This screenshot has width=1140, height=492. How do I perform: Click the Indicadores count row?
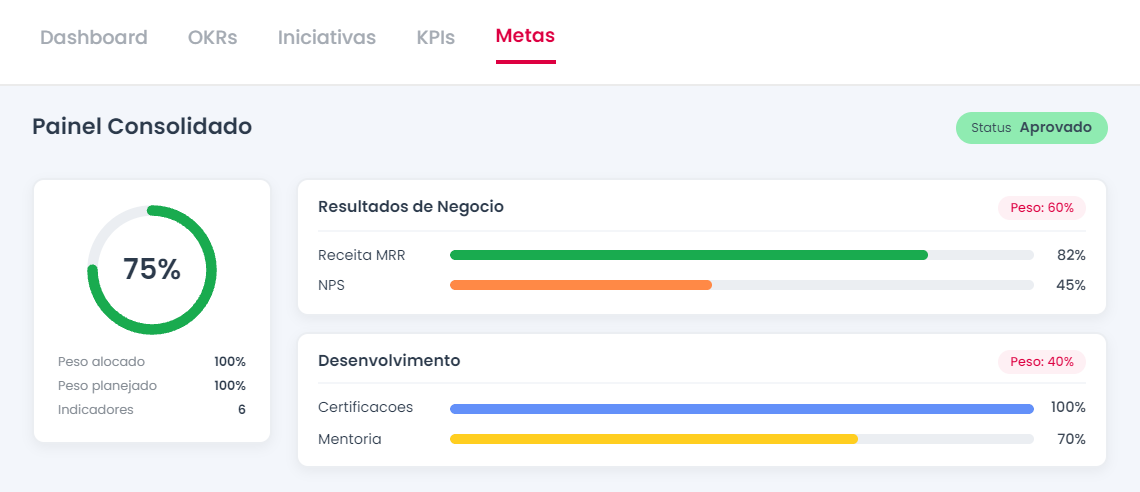152,409
